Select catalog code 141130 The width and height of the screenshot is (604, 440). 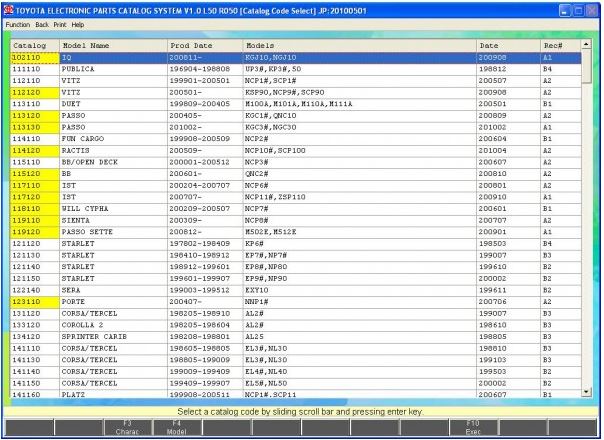tap(35, 360)
